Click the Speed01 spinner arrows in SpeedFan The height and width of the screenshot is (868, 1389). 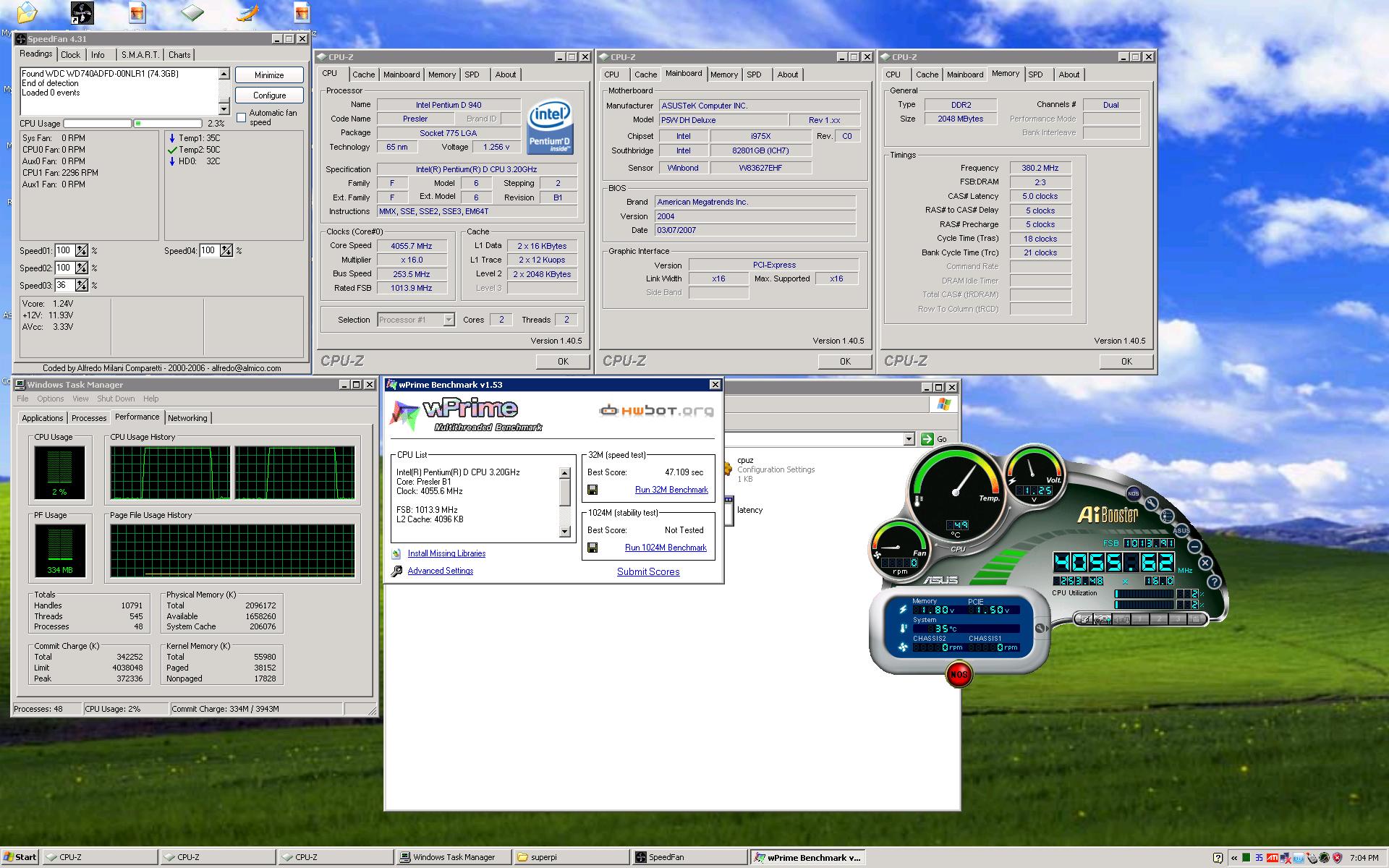point(82,250)
